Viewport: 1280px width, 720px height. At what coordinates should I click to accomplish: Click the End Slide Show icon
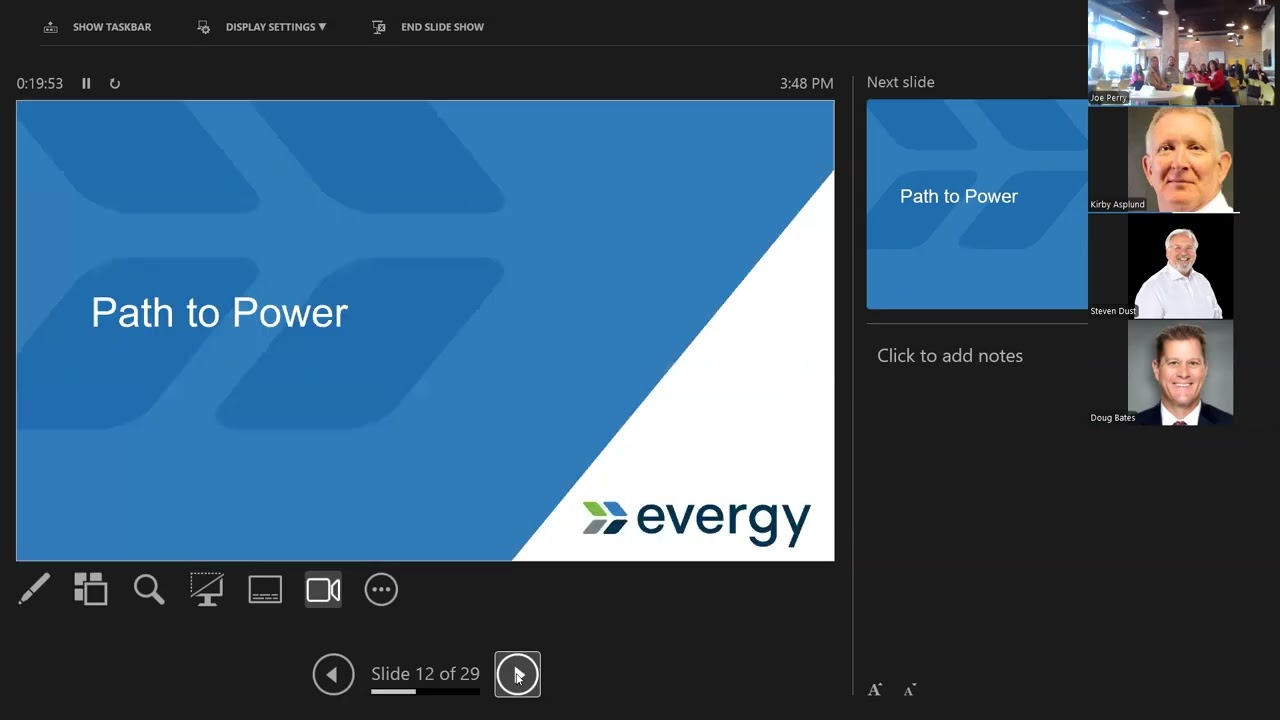click(379, 27)
